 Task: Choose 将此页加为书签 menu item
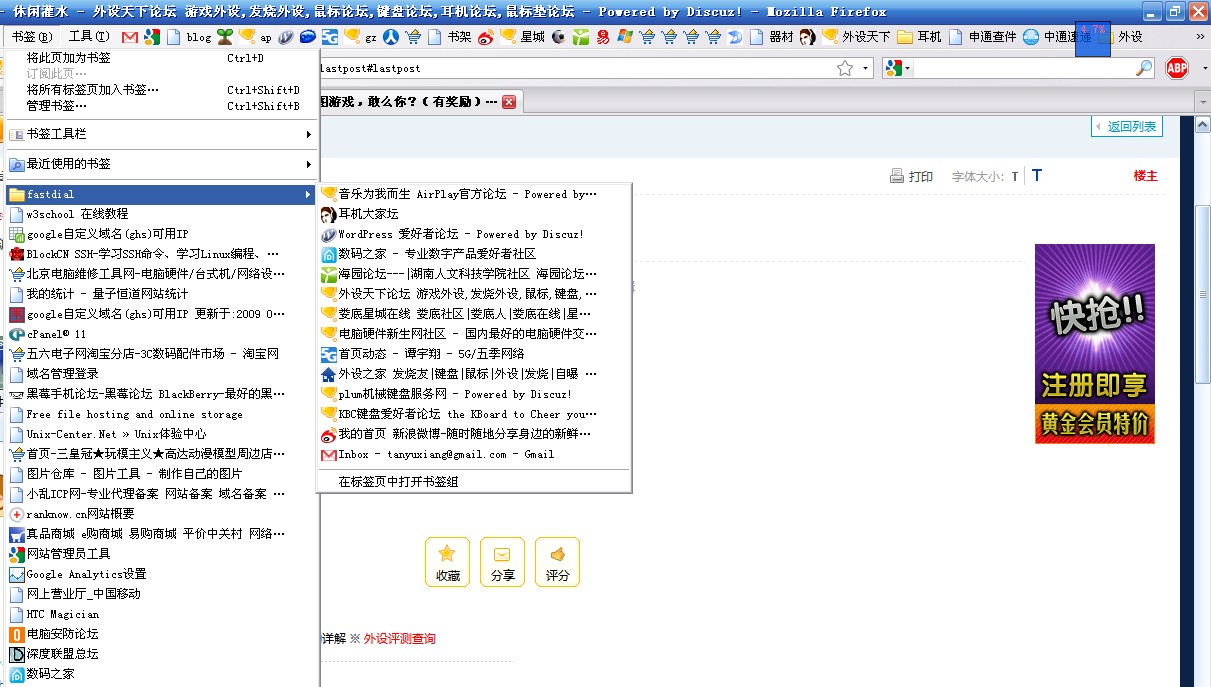[162, 58]
